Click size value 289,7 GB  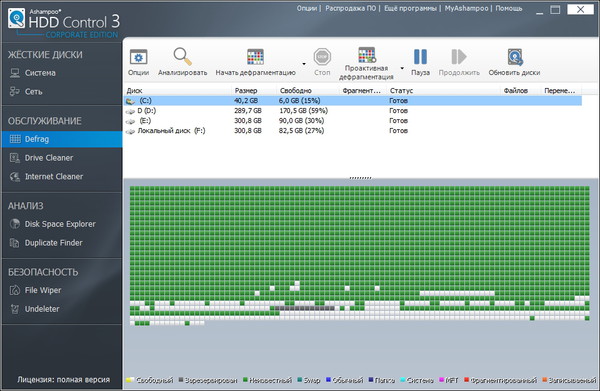[248, 111]
